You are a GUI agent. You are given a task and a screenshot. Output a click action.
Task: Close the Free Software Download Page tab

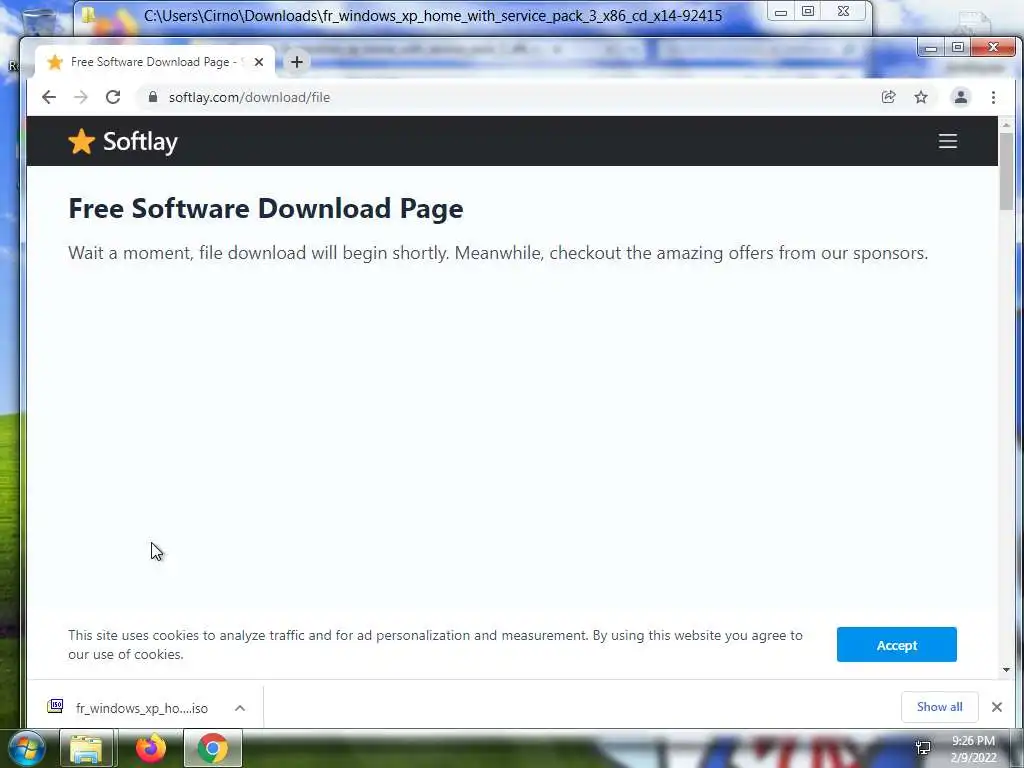coord(259,62)
